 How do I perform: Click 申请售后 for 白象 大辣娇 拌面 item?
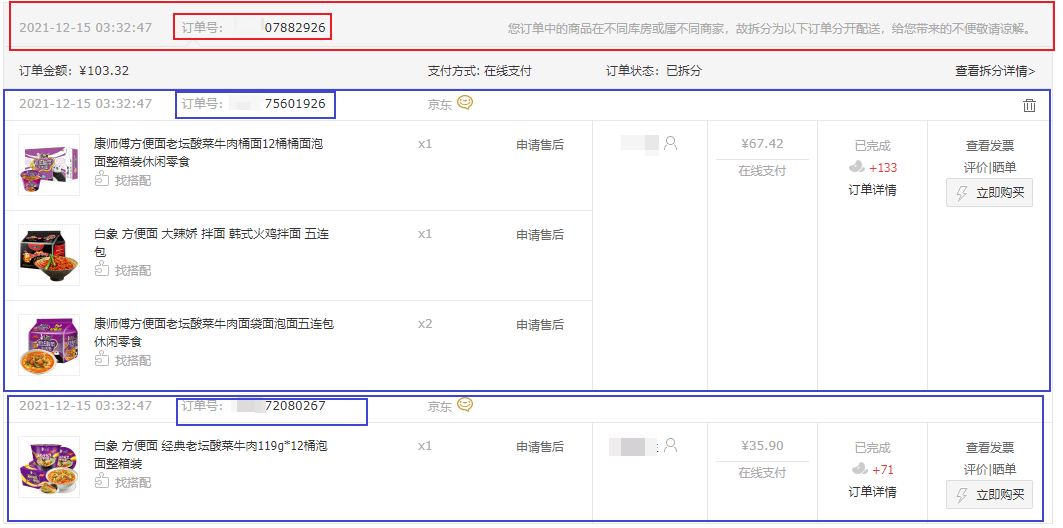(540, 235)
